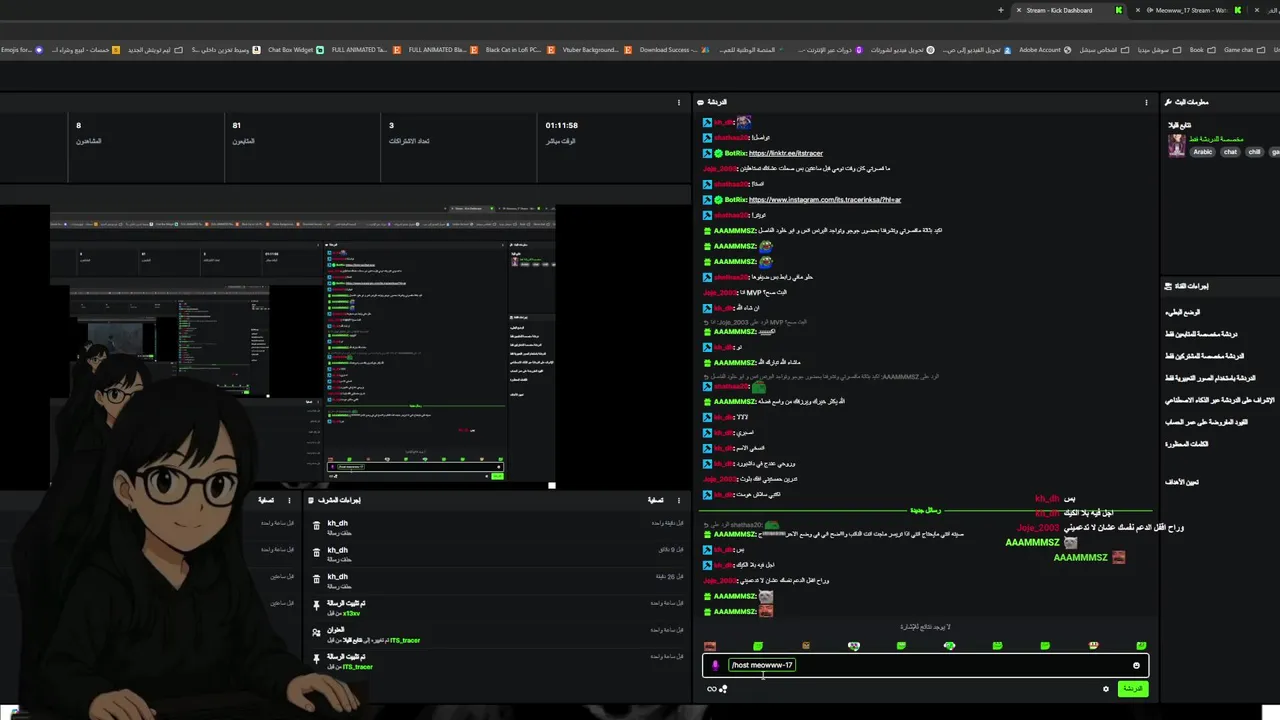1280x720 pixels.
Task: Click the viewers count 8 stat
Action: 78,125
